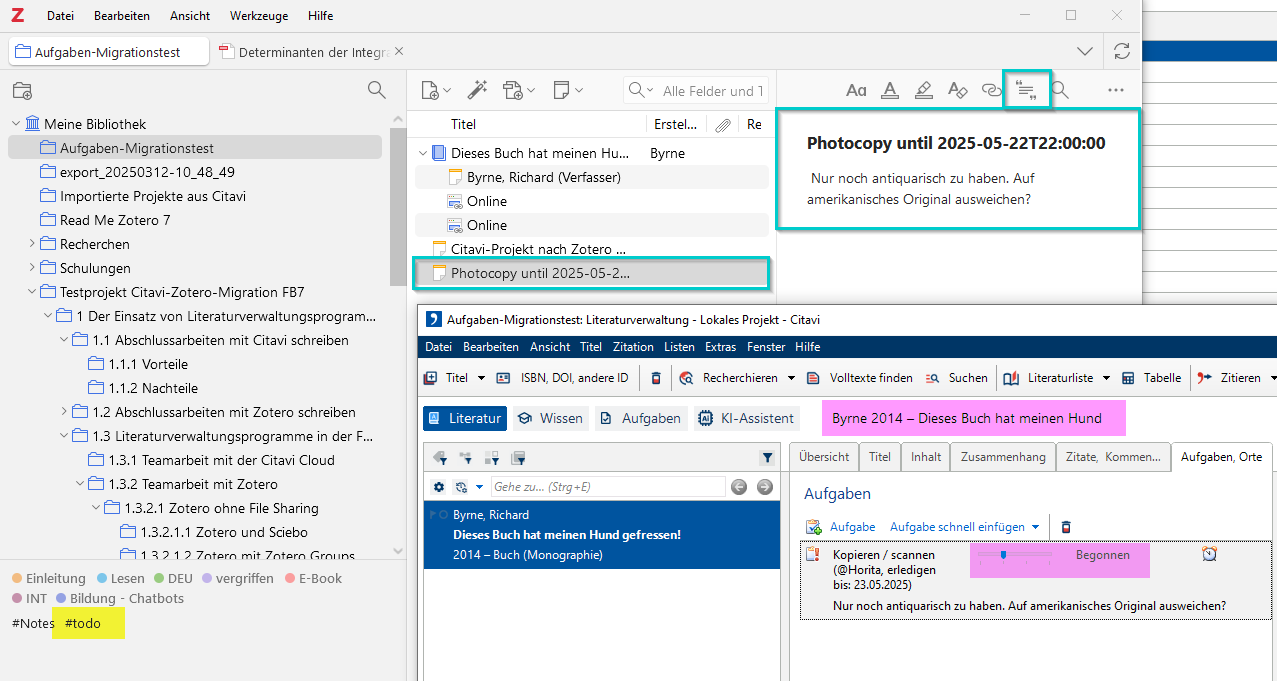Click the gear settings icon beside 'Gehe zu'
The image size is (1277, 681).
[438, 487]
